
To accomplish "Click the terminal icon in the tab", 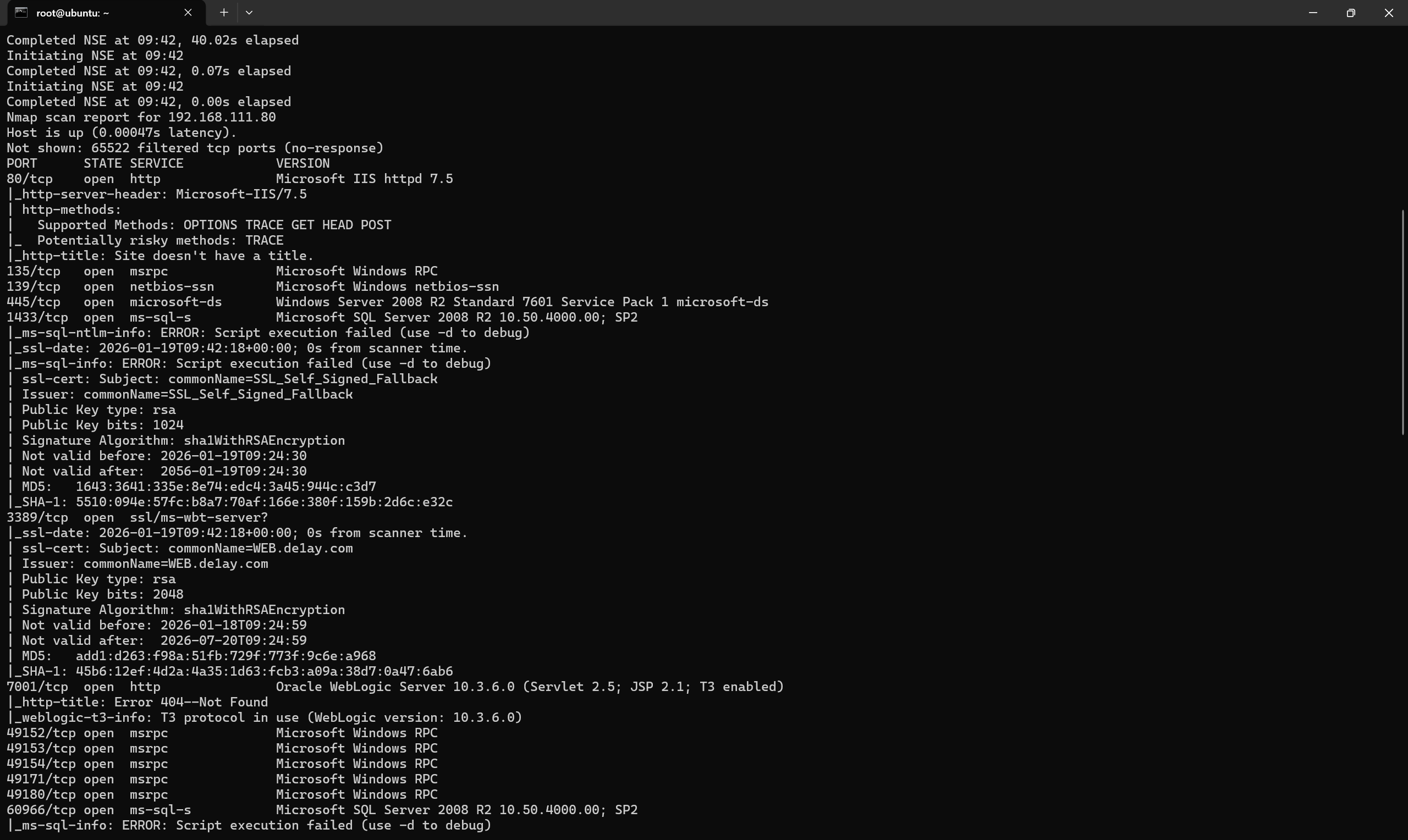I will 21,13.
